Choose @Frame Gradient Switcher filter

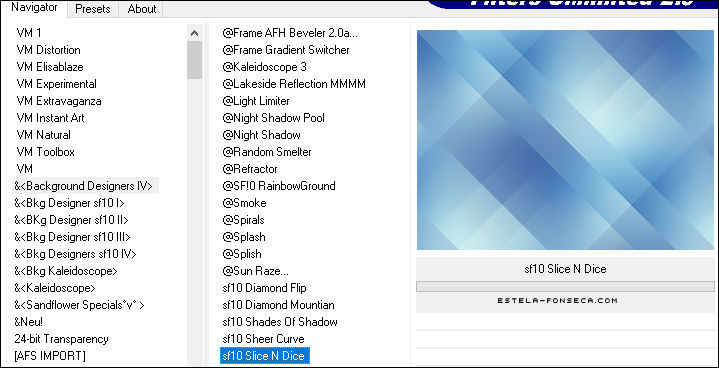[x=286, y=49]
